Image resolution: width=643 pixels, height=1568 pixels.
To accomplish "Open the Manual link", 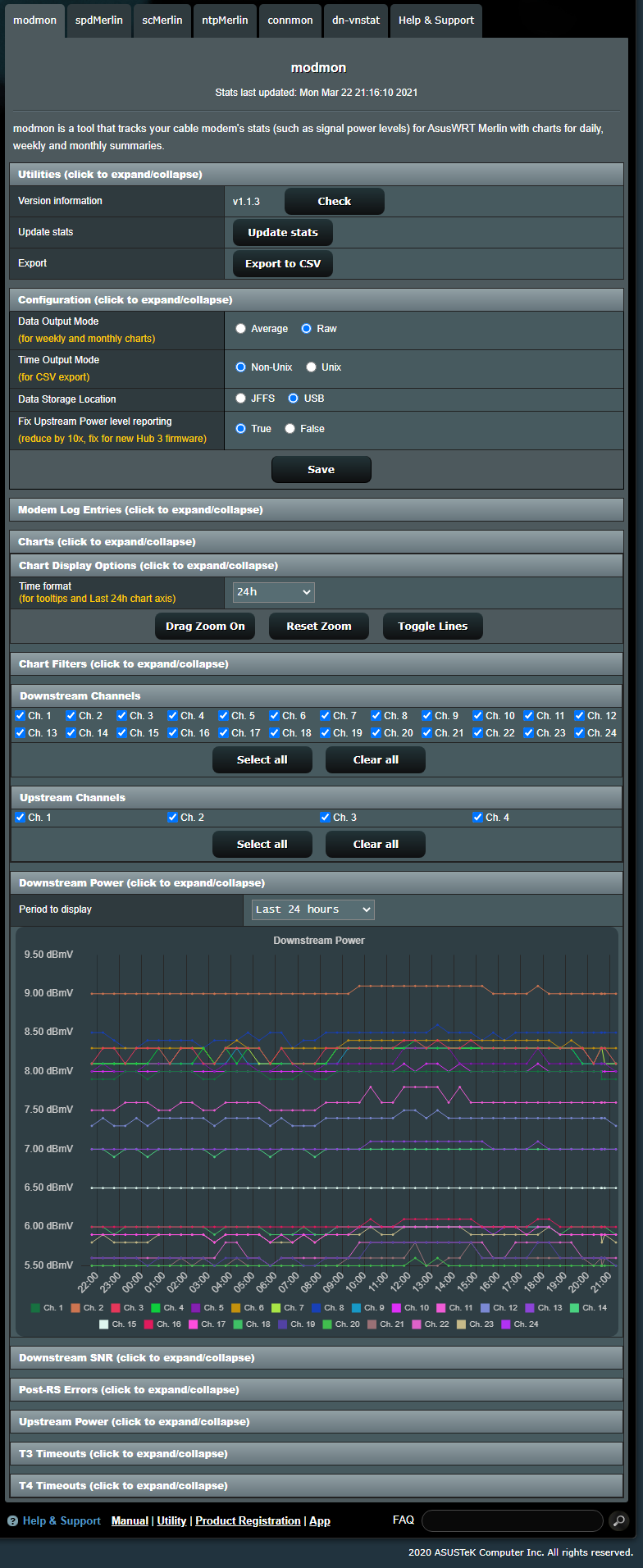I will (x=130, y=1520).
